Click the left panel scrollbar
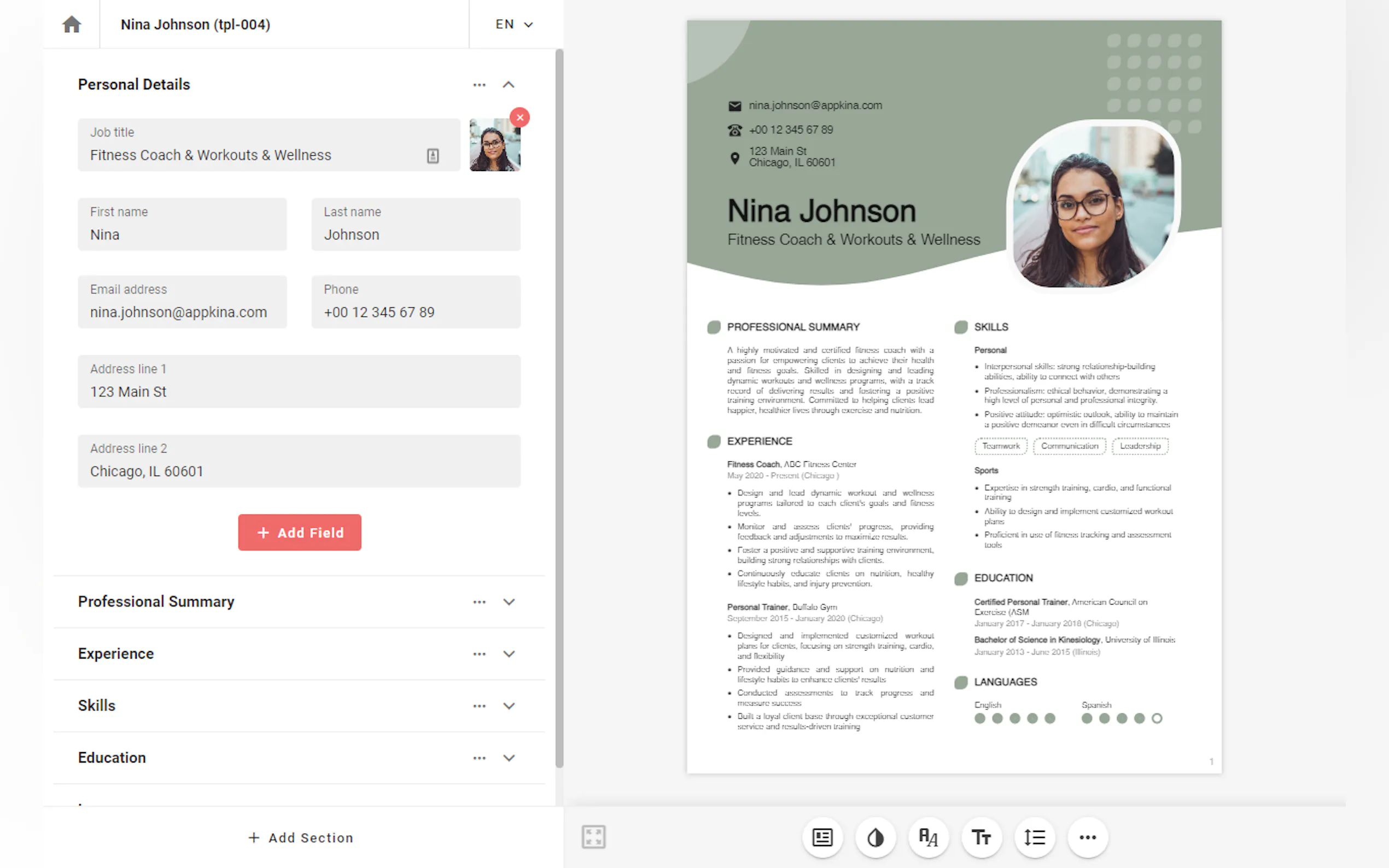This screenshot has width=1389, height=868. (559, 408)
